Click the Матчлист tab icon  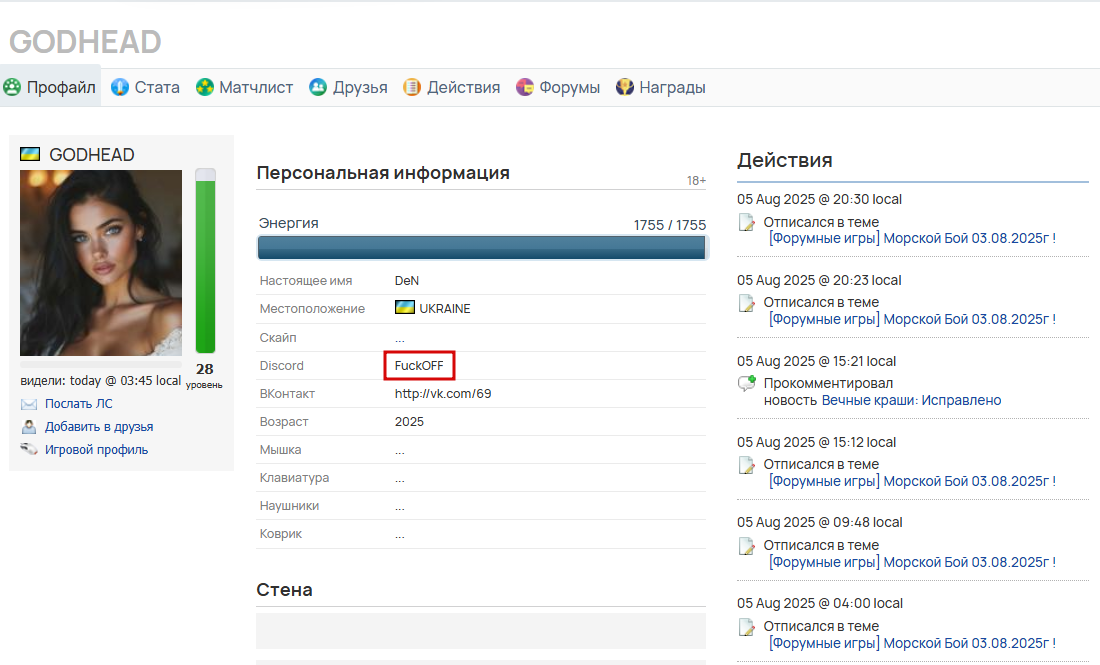click(x=205, y=87)
